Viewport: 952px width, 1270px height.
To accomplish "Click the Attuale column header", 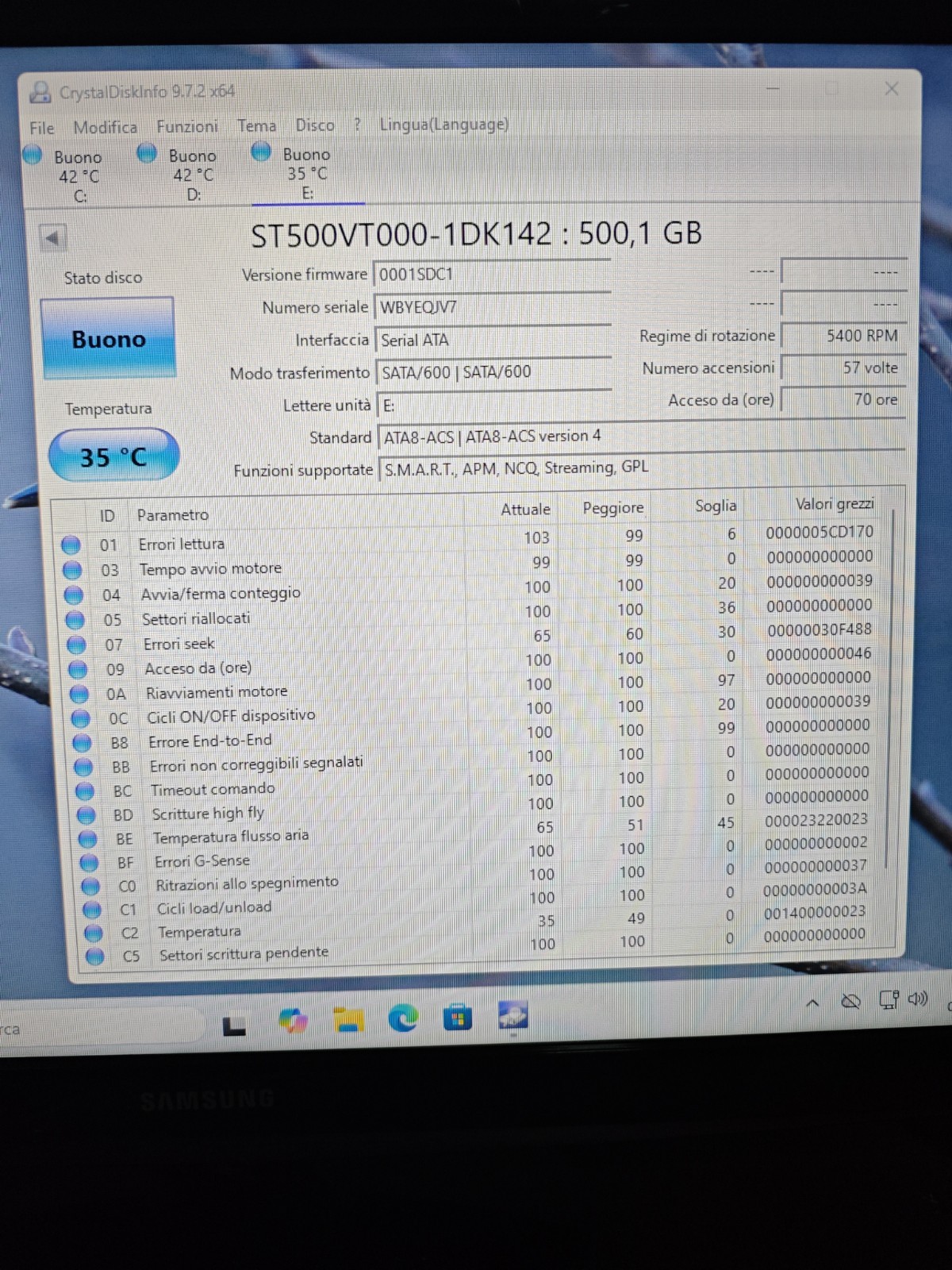I will point(525,510).
